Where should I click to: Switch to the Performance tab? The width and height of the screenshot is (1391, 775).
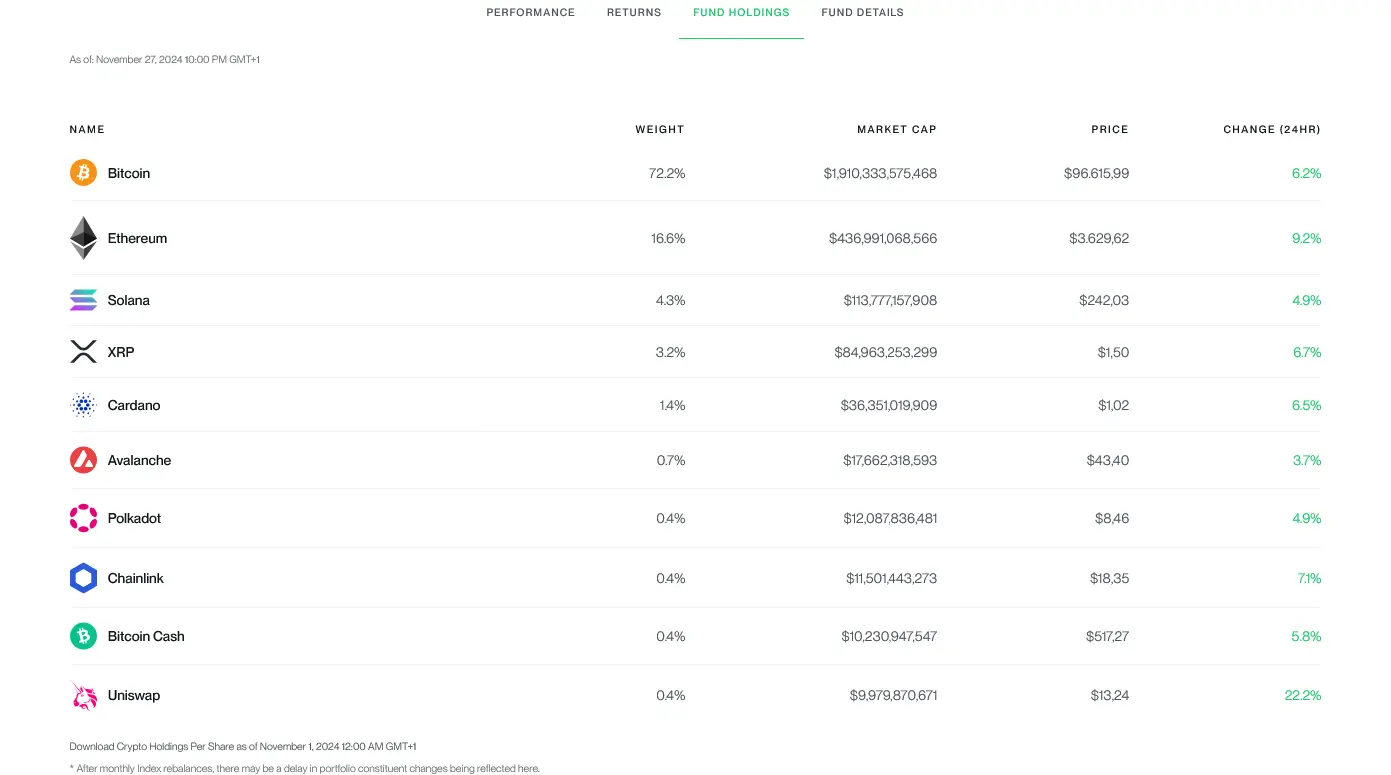(x=530, y=13)
